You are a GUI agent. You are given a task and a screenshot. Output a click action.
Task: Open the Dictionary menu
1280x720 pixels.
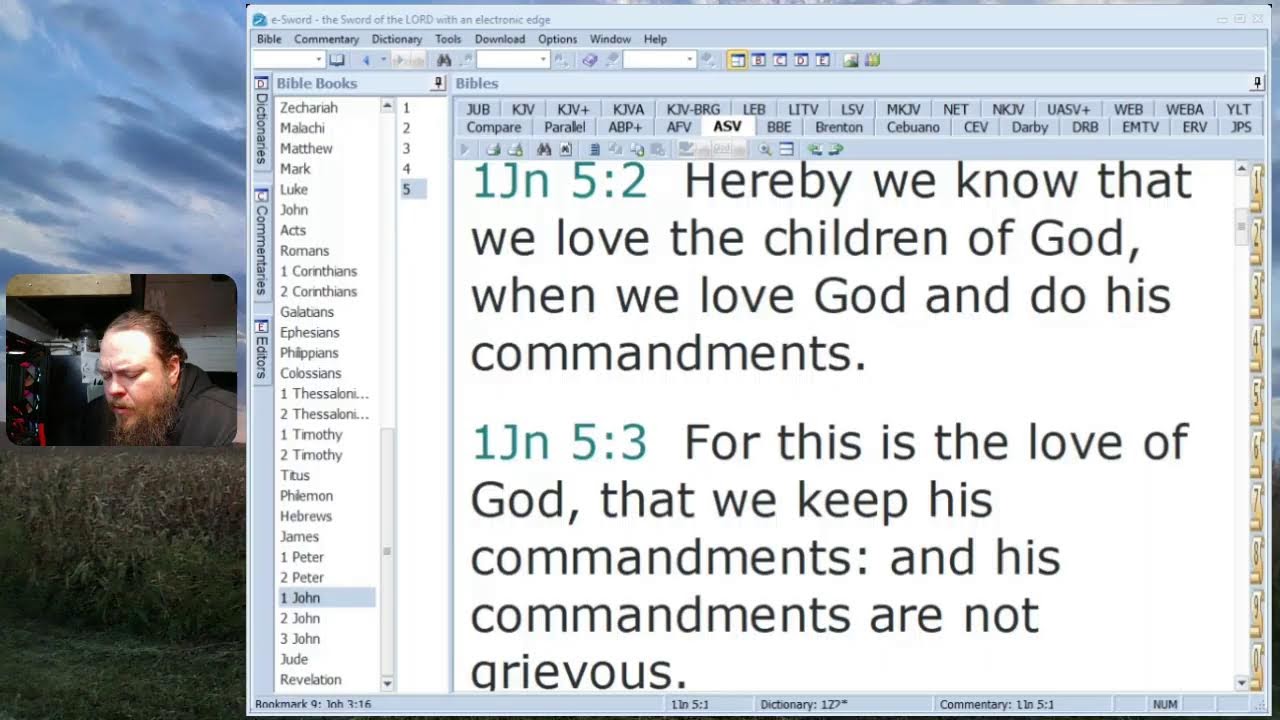[x=396, y=39]
